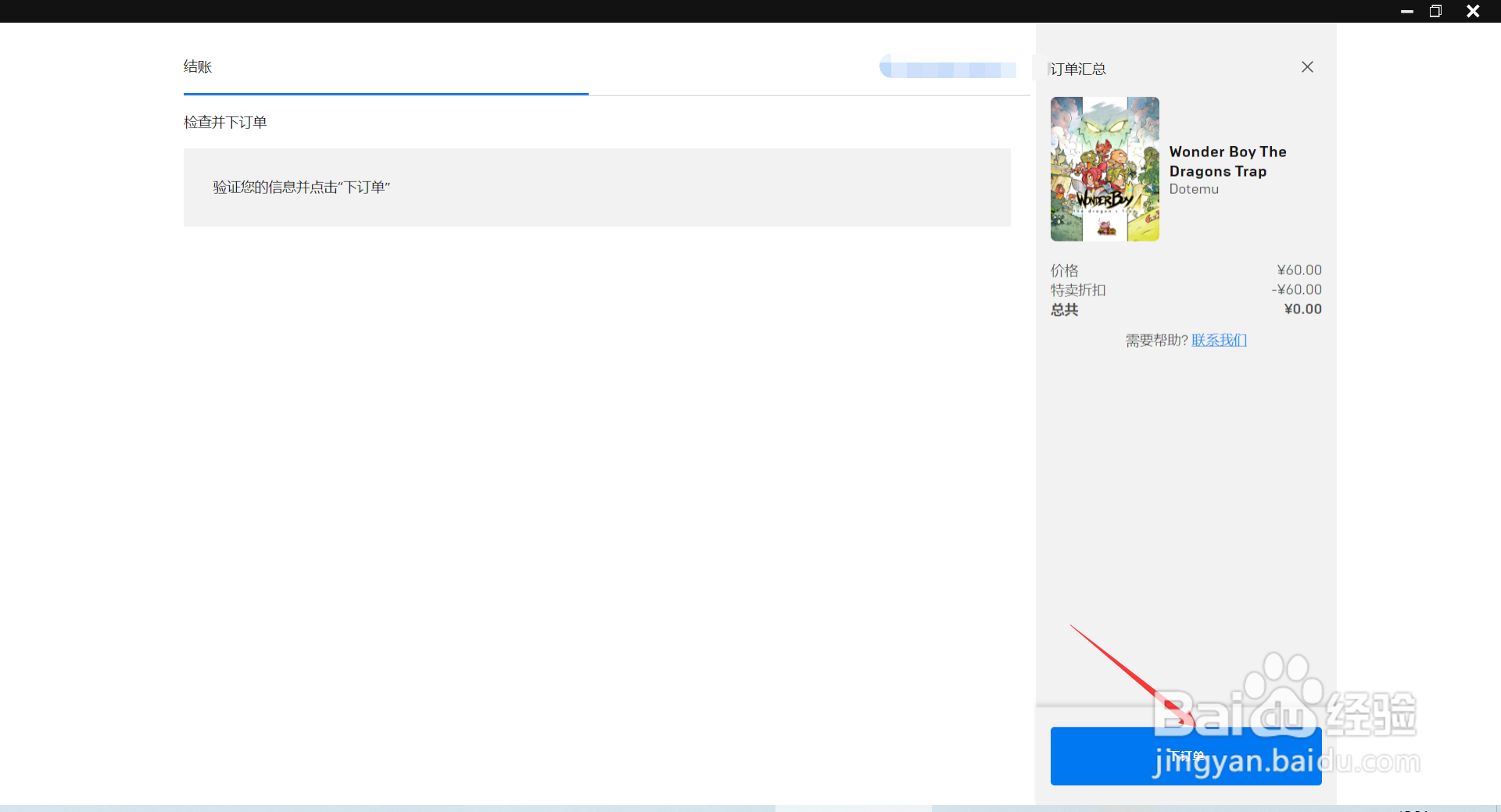Restore down the checkout window
Viewport: 1501px width, 812px height.
click(x=1435, y=11)
